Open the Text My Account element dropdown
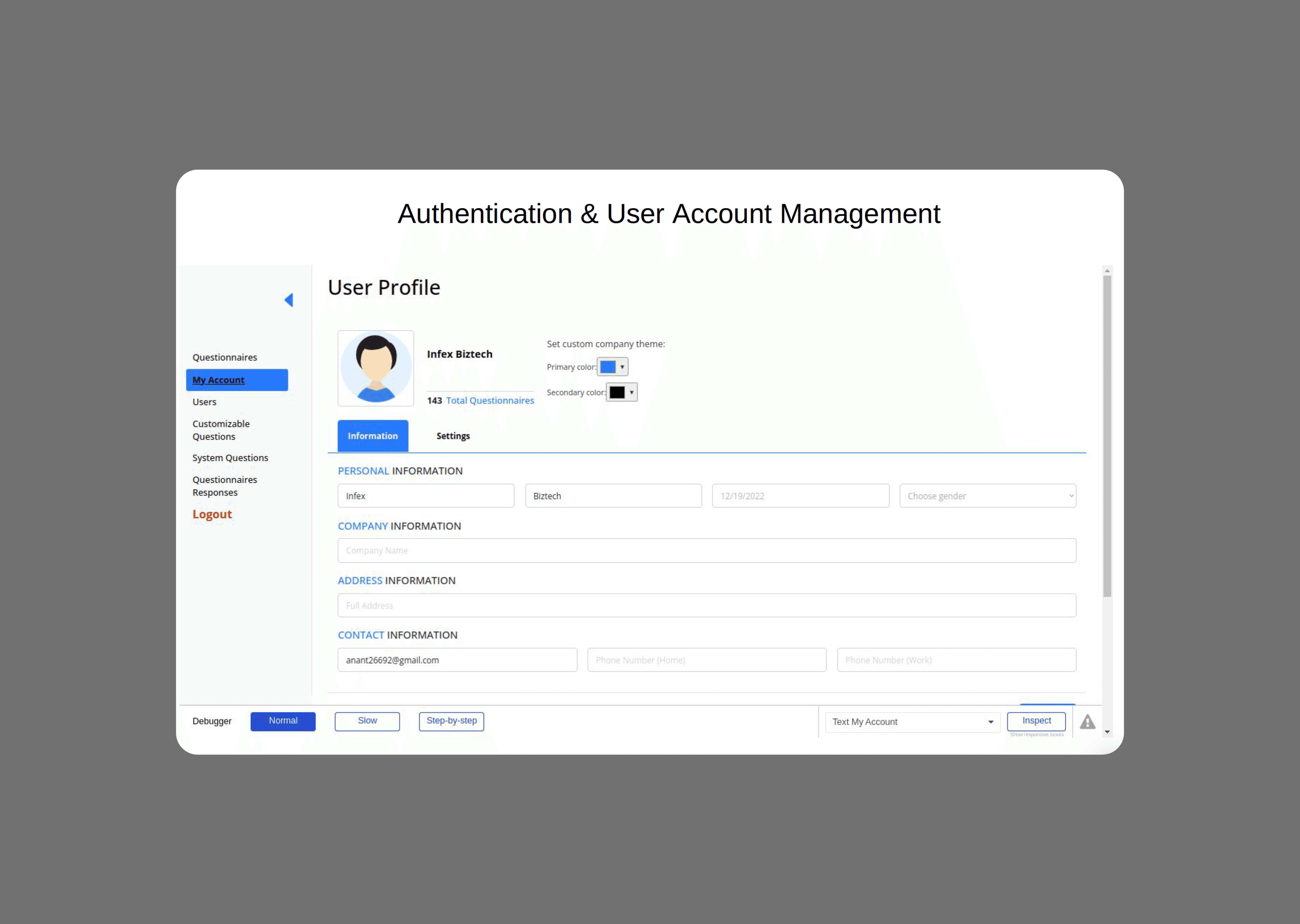The height and width of the screenshot is (924, 1300). pos(912,722)
